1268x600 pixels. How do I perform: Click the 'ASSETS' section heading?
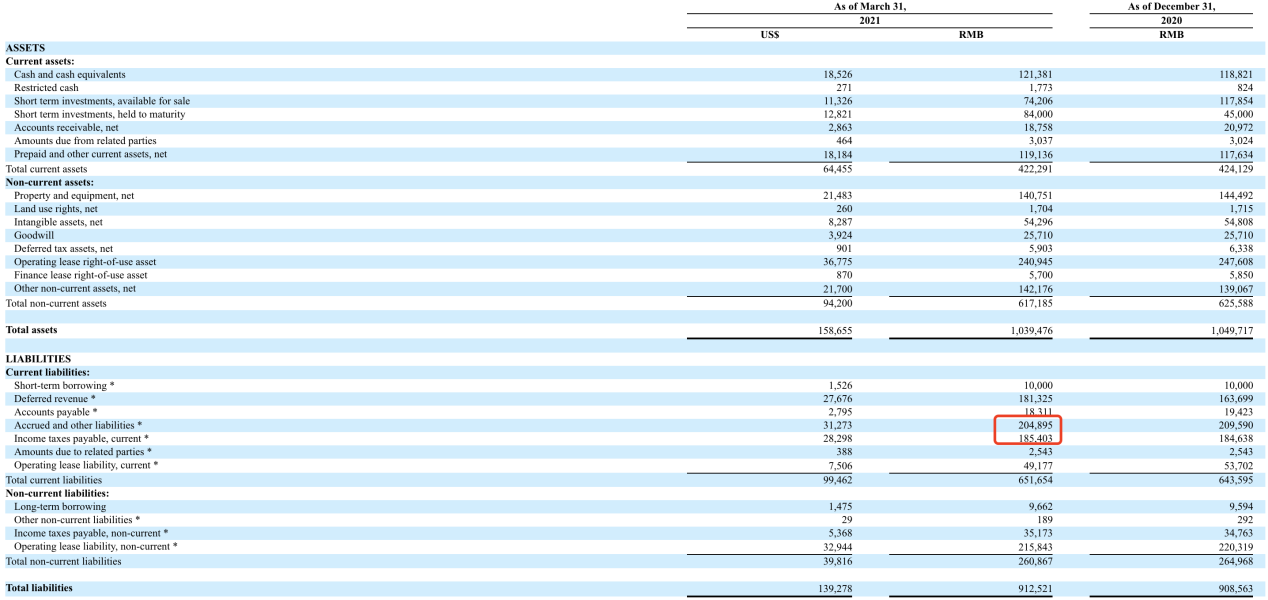click(25, 47)
